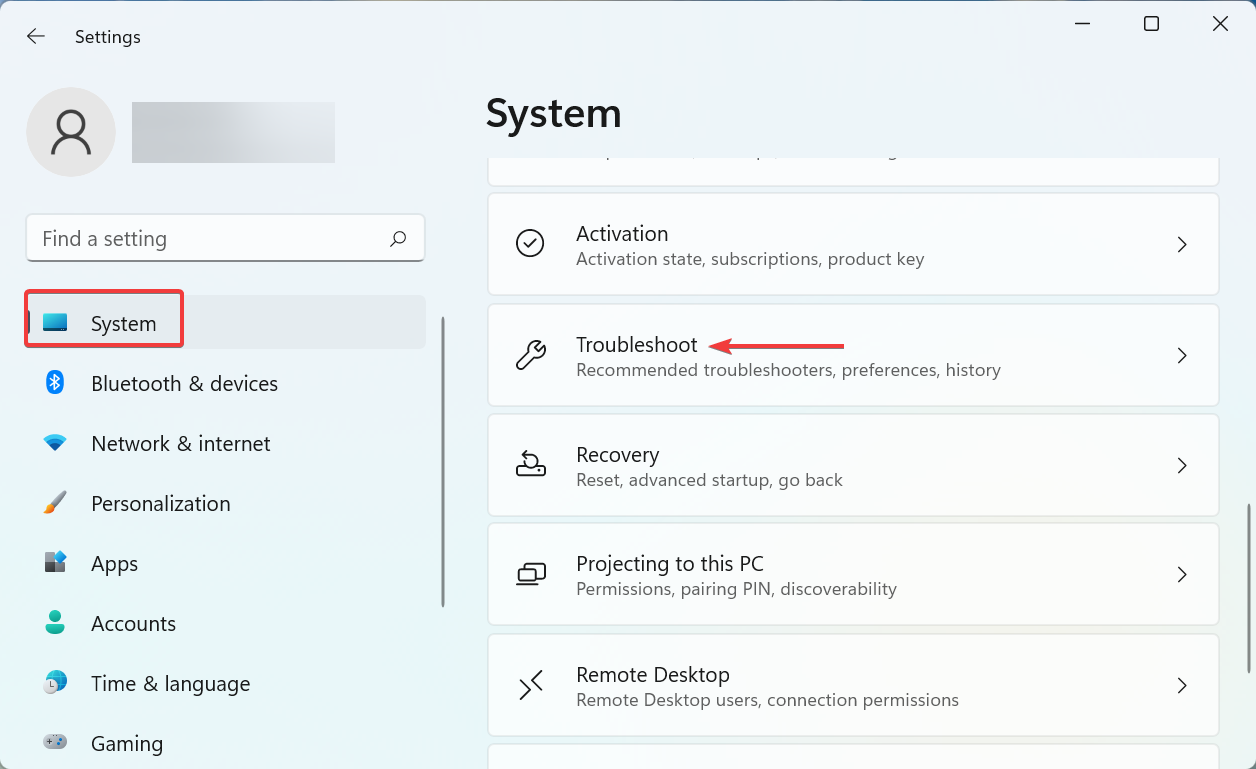Viewport: 1256px width, 769px height.
Task: Click the back arrow button
Action: pyautogui.click(x=36, y=36)
